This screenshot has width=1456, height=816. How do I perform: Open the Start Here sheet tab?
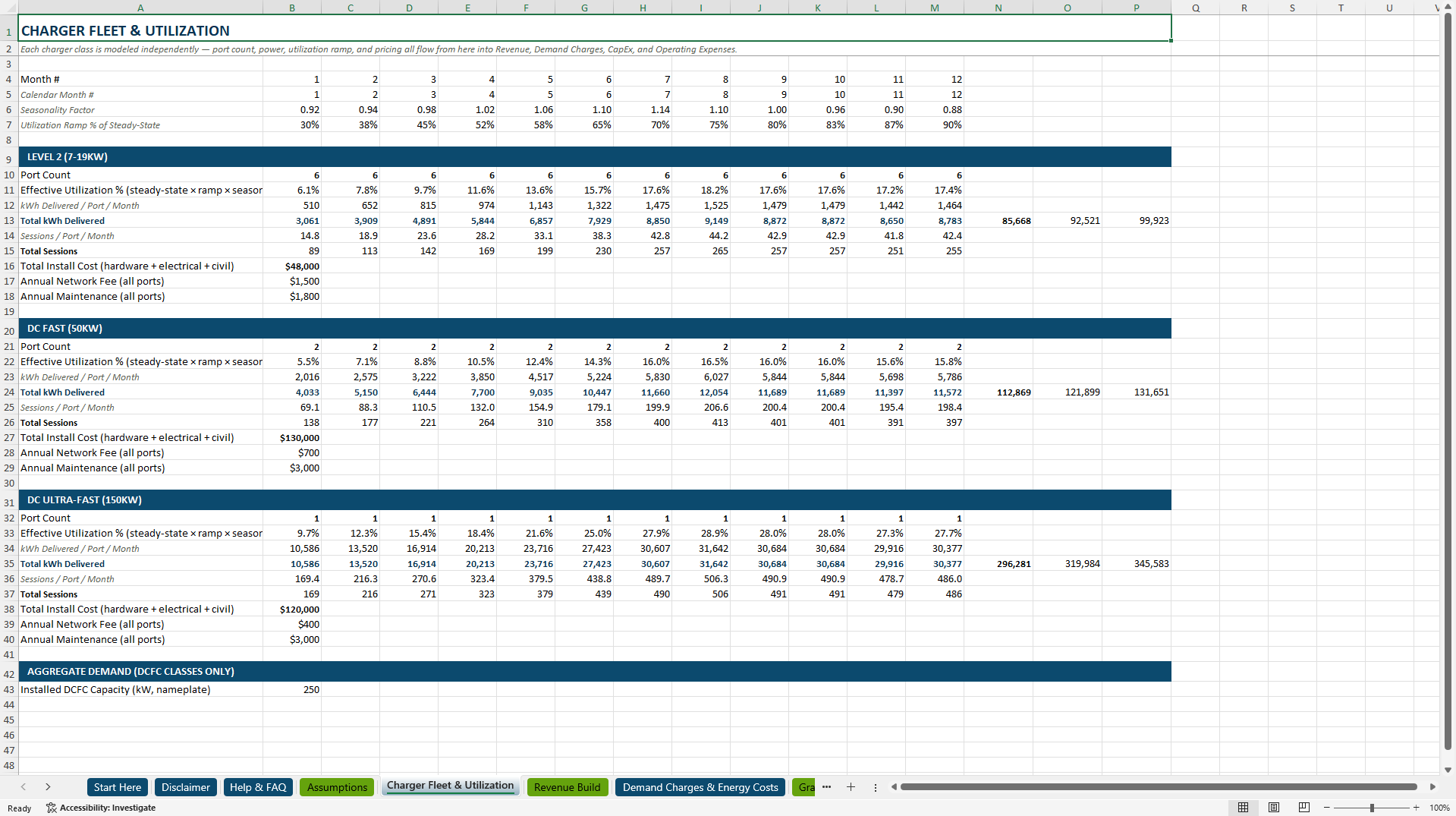118,787
